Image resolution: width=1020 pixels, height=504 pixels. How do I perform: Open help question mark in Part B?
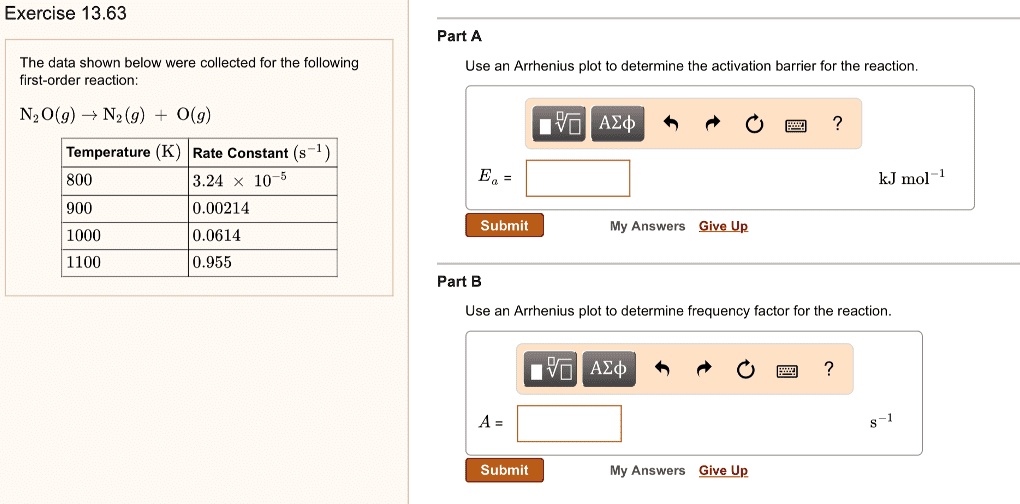(827, 370)
